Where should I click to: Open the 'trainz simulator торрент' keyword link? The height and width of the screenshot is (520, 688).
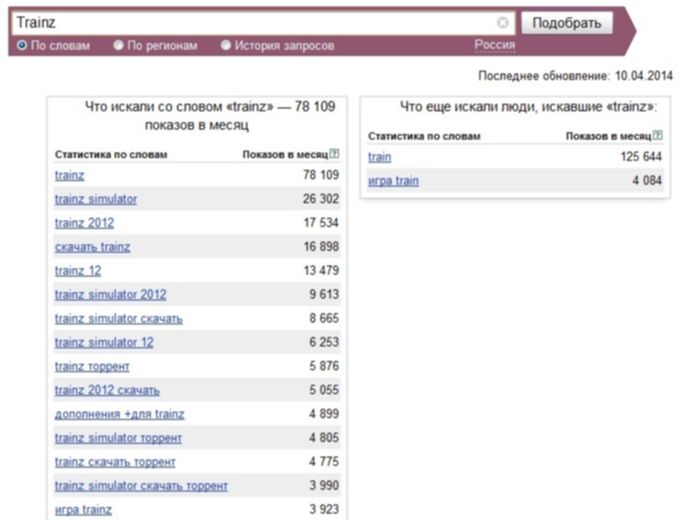point(118,438)
